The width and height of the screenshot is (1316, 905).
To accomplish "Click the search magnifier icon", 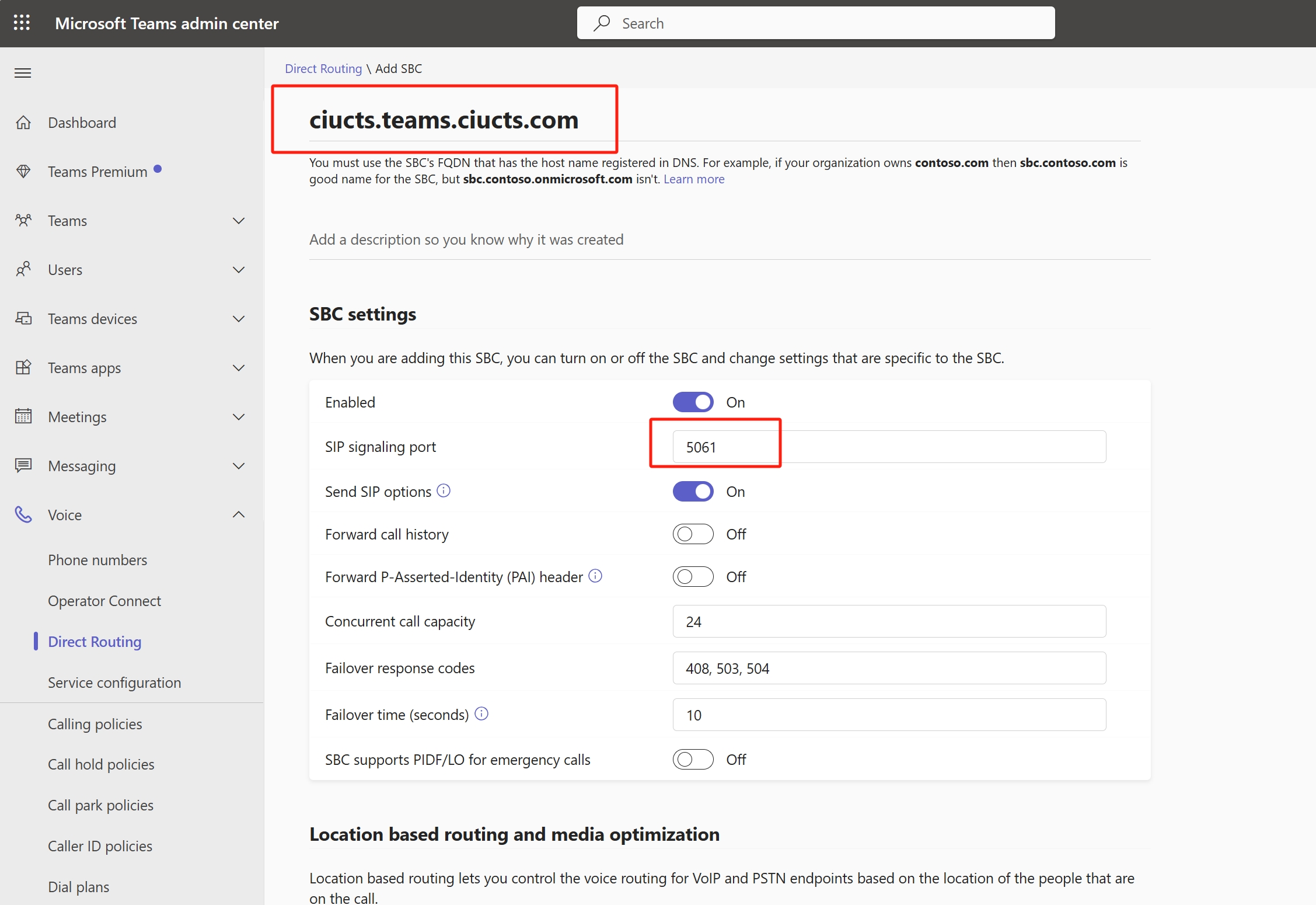I will tap(602, 23).
